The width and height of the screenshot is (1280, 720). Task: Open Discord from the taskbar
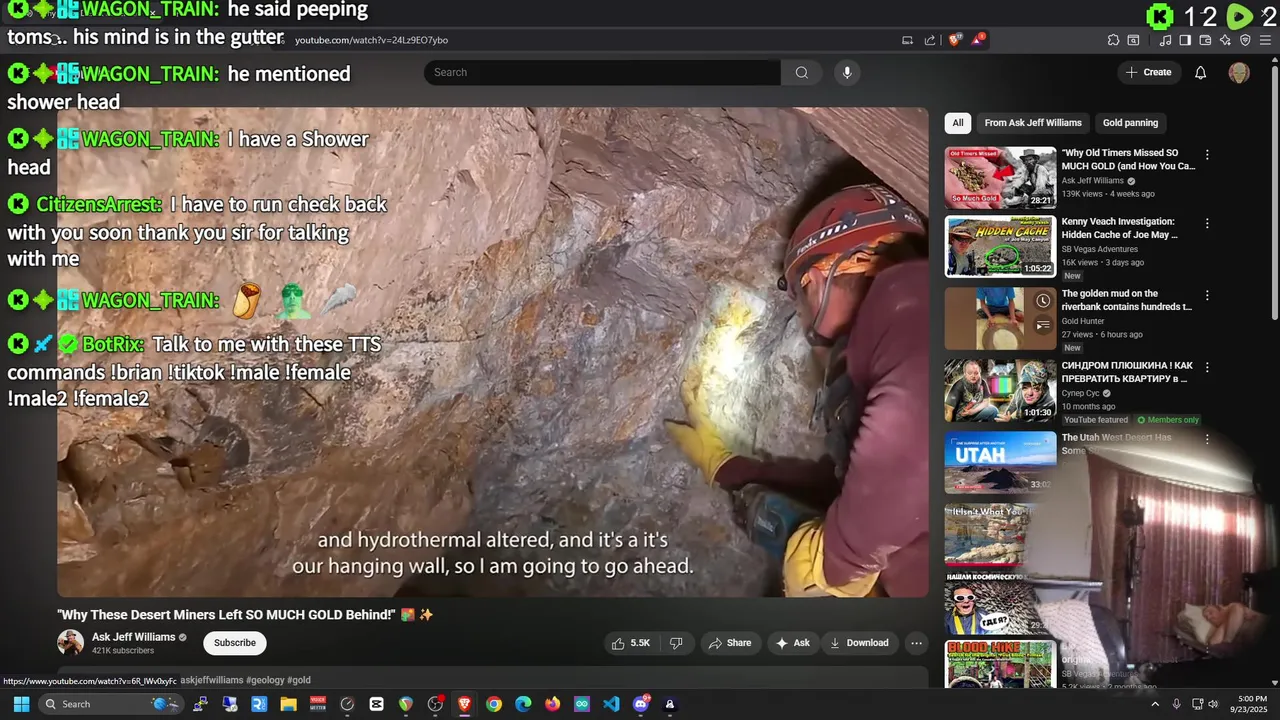641,704
